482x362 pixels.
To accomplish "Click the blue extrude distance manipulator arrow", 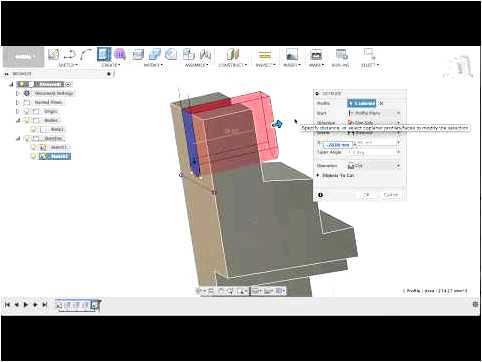I will click(277, 124).
